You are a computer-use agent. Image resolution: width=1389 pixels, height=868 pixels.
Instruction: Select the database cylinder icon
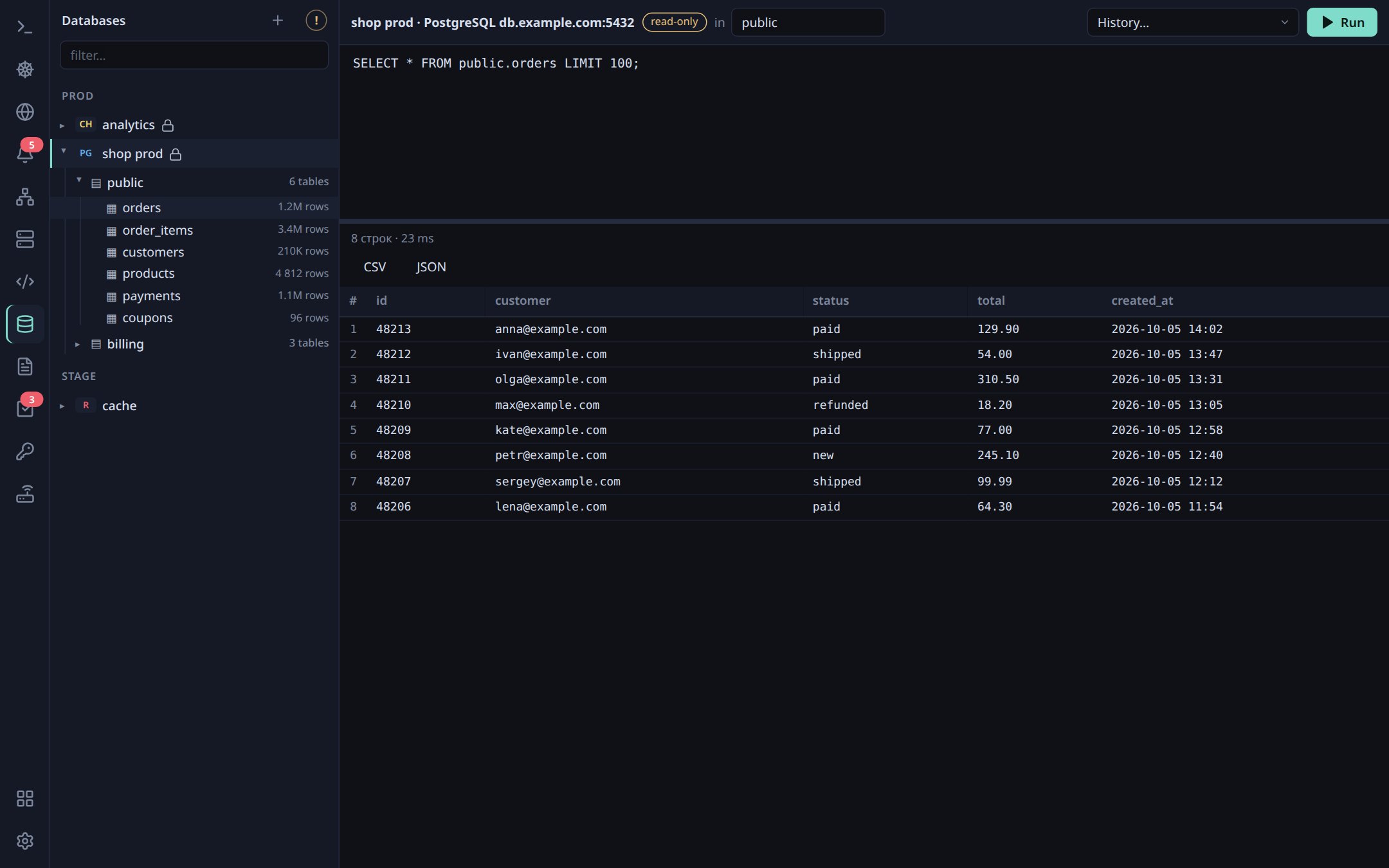pyautogui.click(x=24, y=324)
